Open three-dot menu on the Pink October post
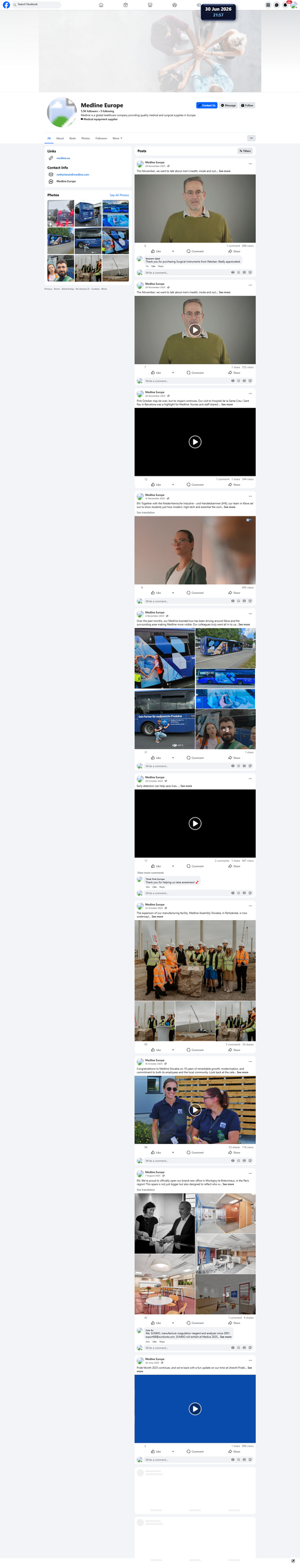300x1568 pixels. [250, 393]
